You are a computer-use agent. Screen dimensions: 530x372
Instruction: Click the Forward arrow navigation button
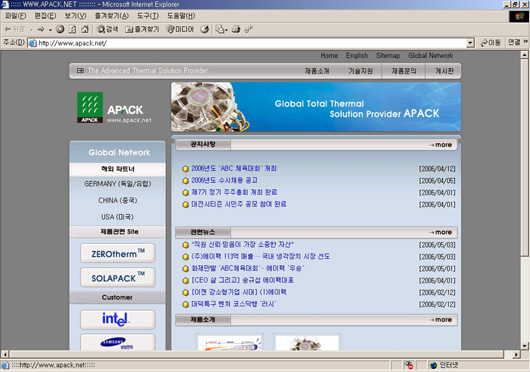41,30
